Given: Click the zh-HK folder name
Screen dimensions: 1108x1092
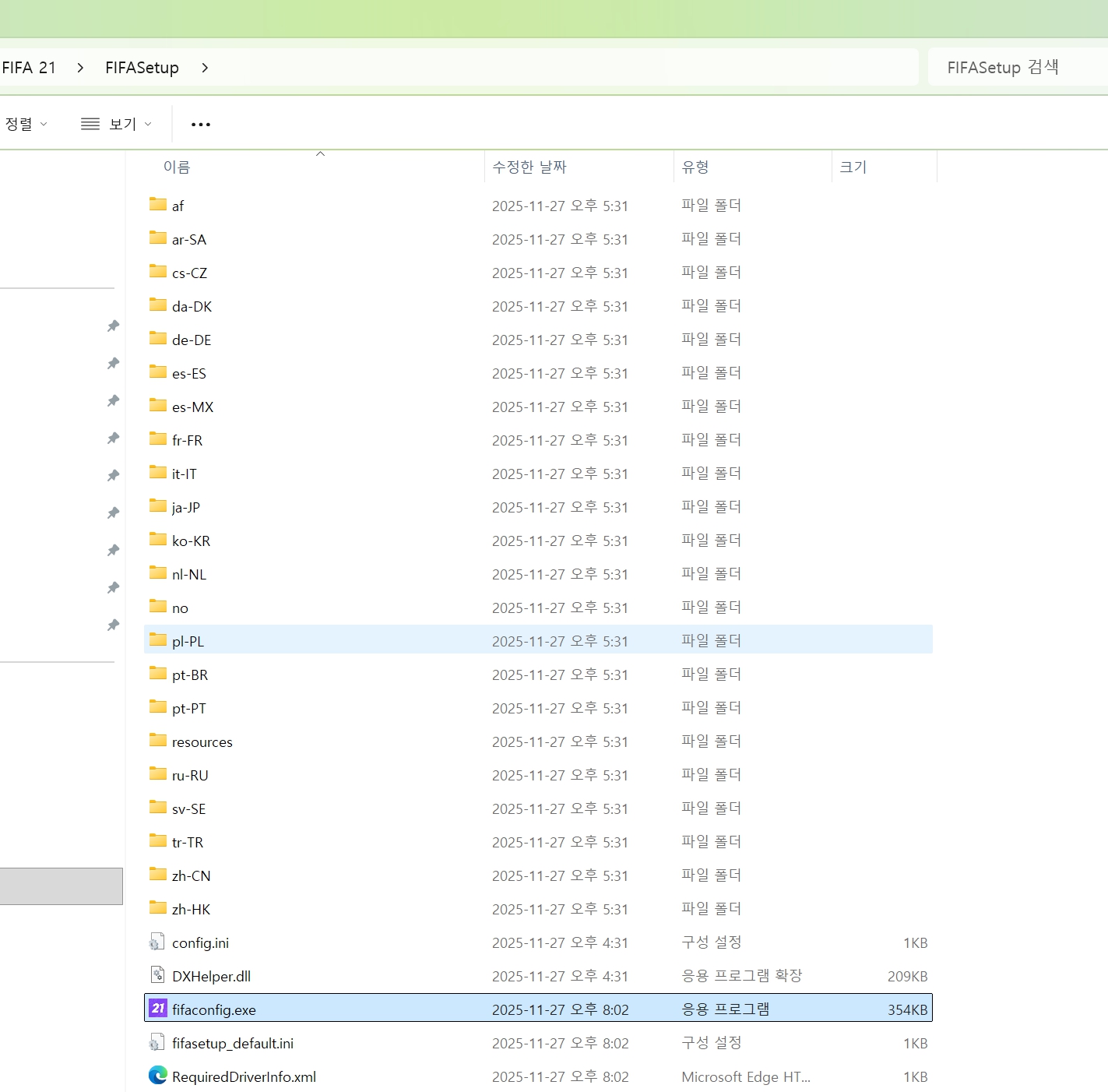Looking at the screenshot, I should 191,909.
